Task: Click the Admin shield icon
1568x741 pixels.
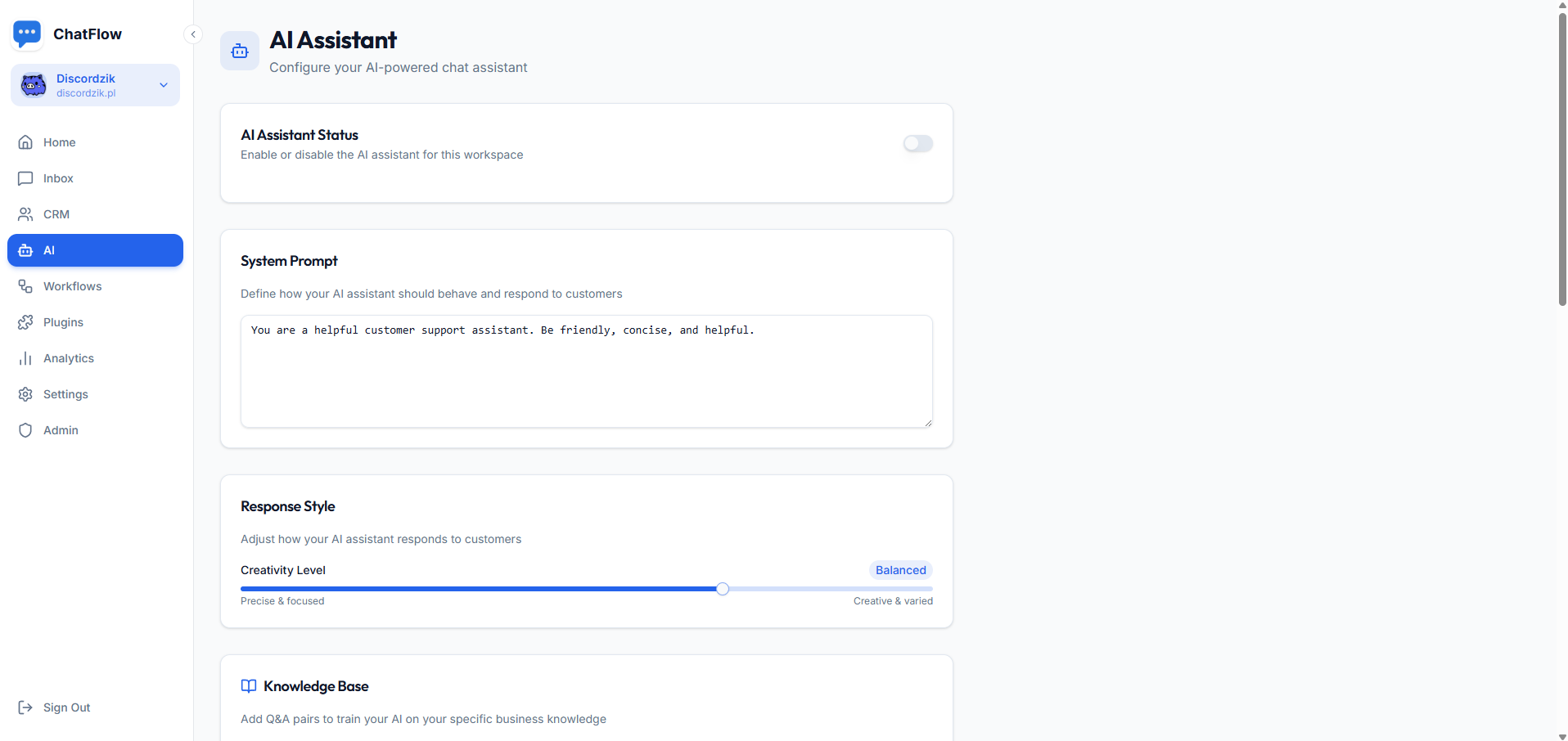Action: [x=25, y=430]
